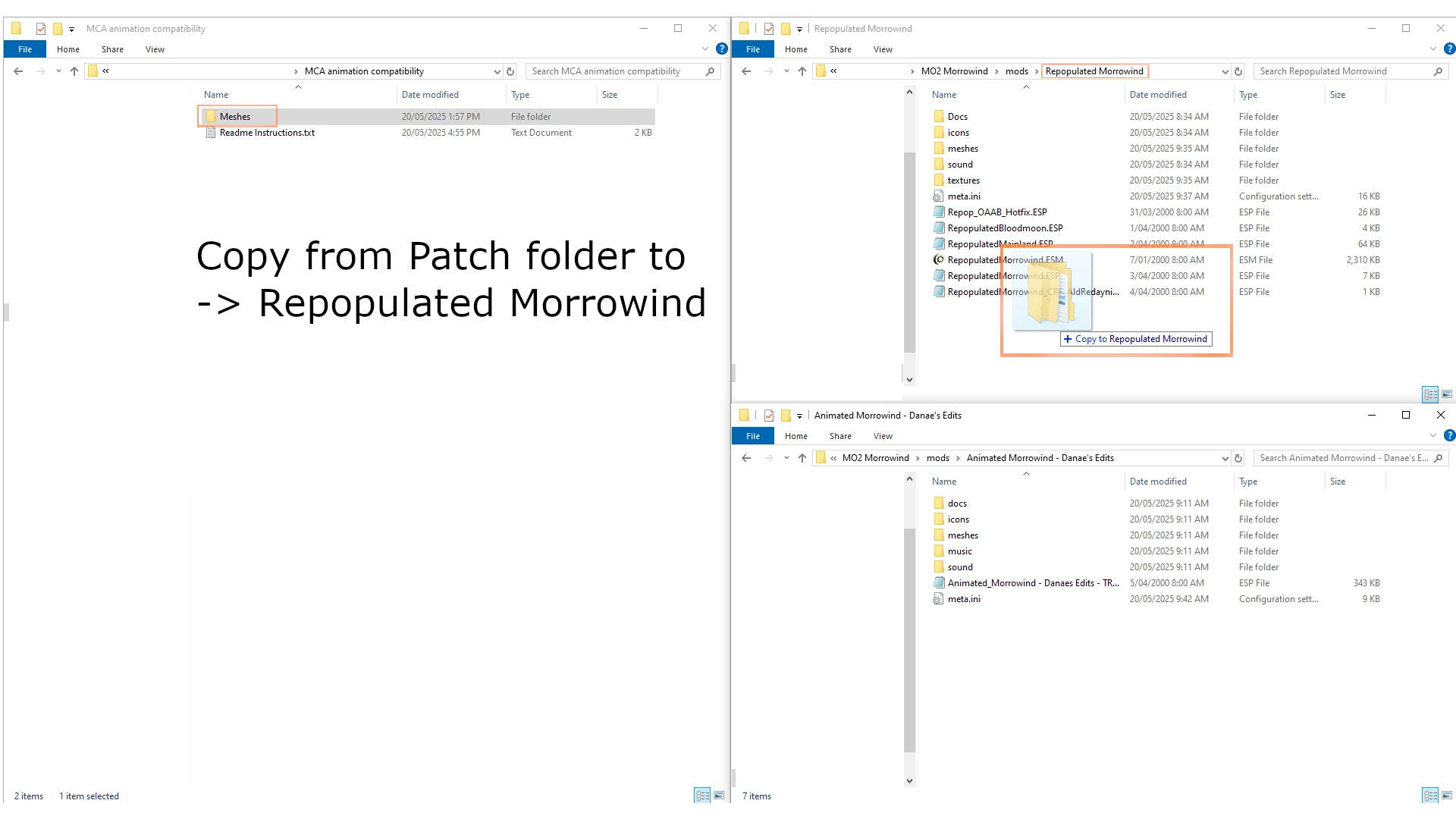Select Readme Instructions.txt file icon
The width and height of the screenshot is (1456, 819).
(211, 133)
